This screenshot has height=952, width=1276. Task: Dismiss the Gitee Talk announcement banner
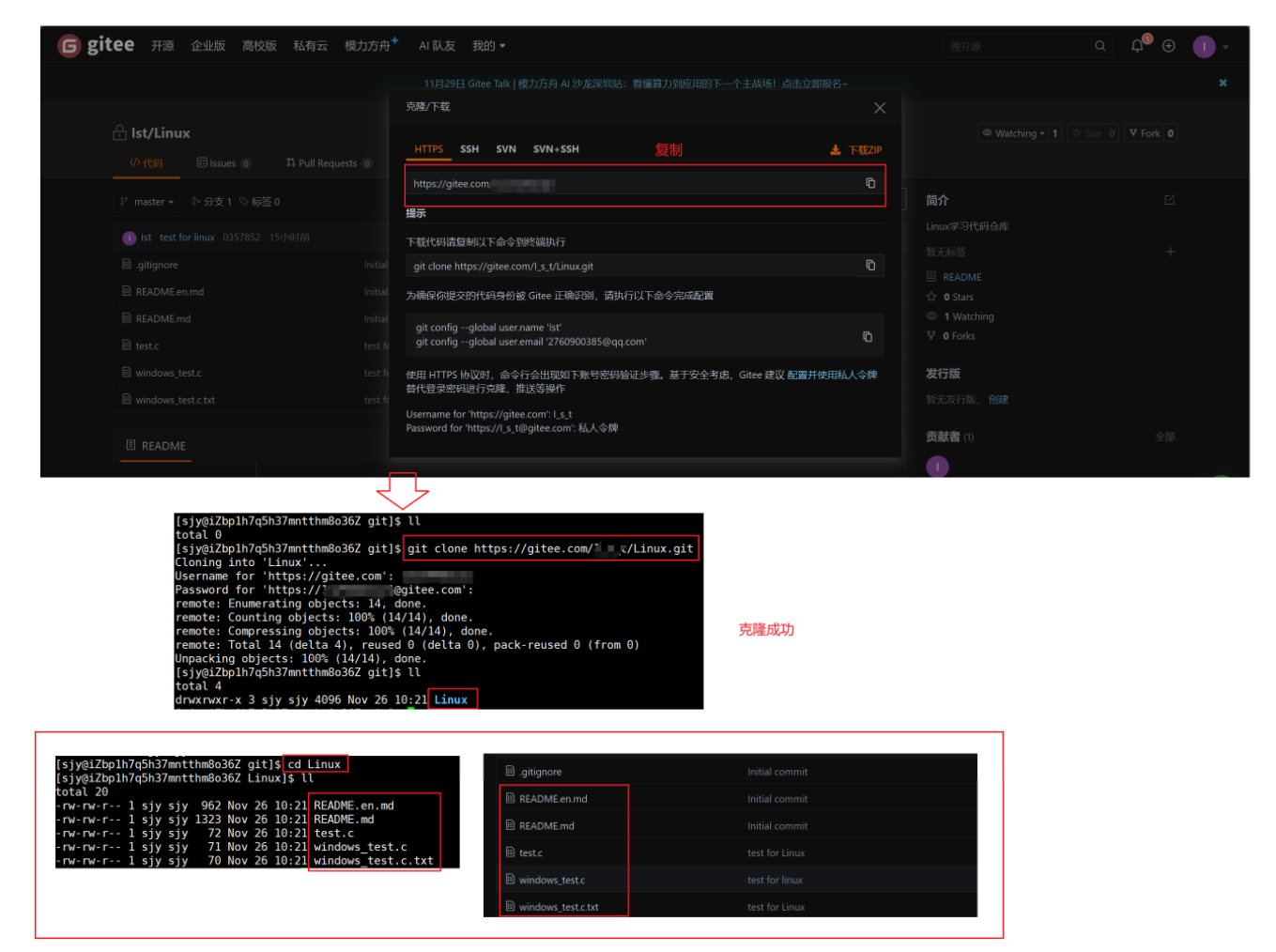(x=1222, y=83)
